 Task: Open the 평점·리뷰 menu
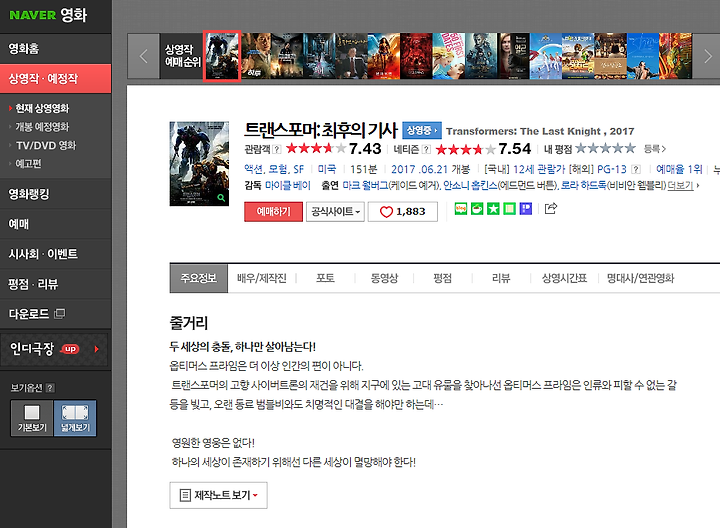pyautogui.click(x=56, y=284)
